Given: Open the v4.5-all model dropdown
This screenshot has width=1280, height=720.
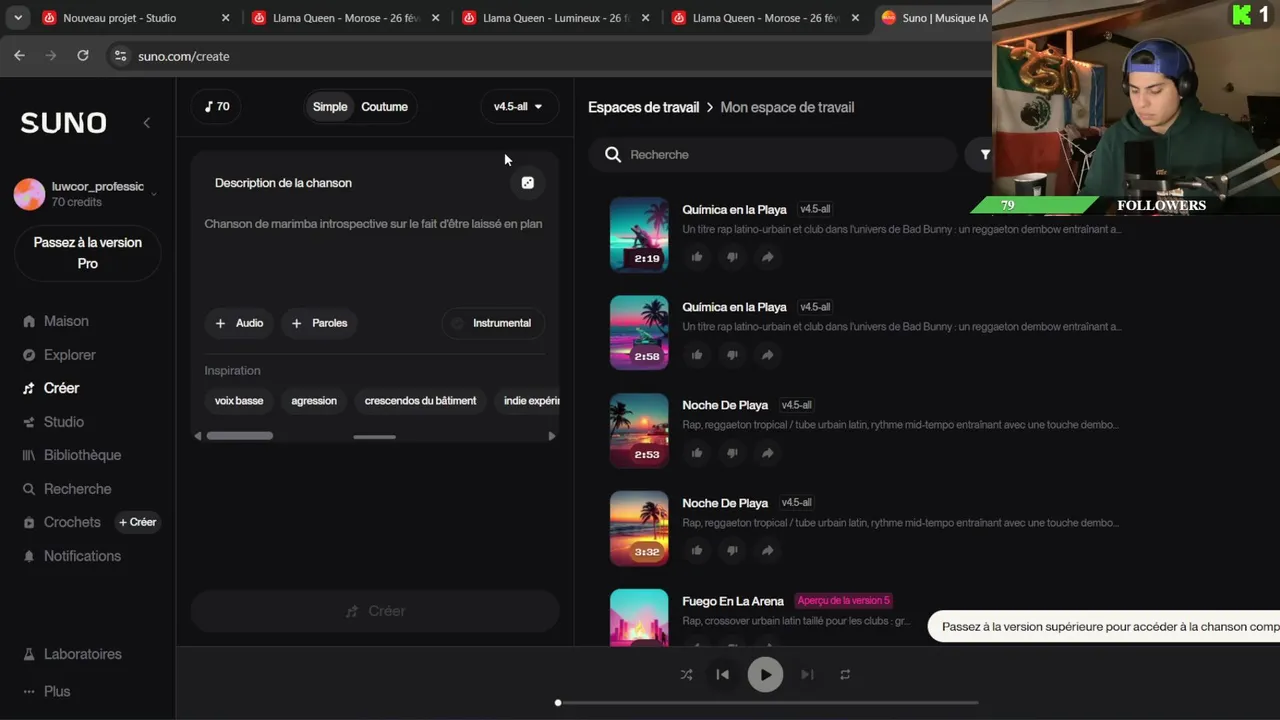Looking at the screenshot, I should 518,107.
